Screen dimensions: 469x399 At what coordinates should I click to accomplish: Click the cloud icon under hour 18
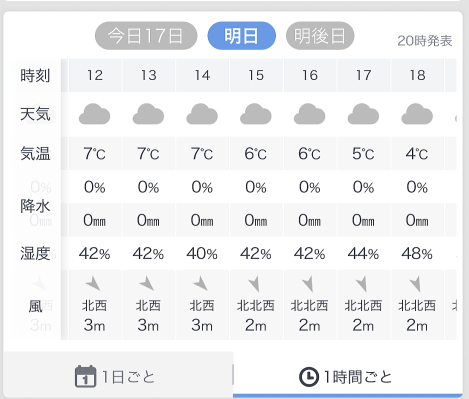coord(417,114)
